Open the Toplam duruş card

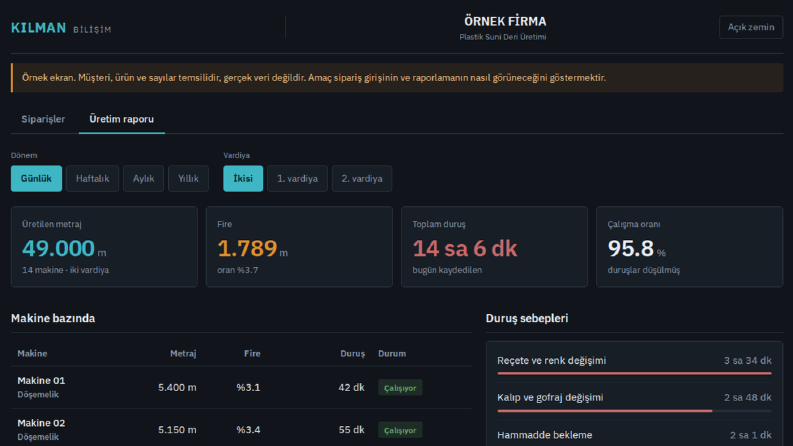(495, 247)
